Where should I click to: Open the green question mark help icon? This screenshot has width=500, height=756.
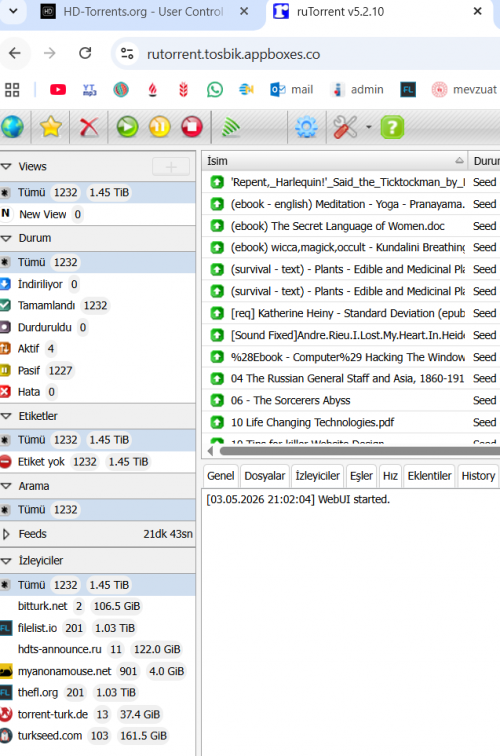coord(392,127)
